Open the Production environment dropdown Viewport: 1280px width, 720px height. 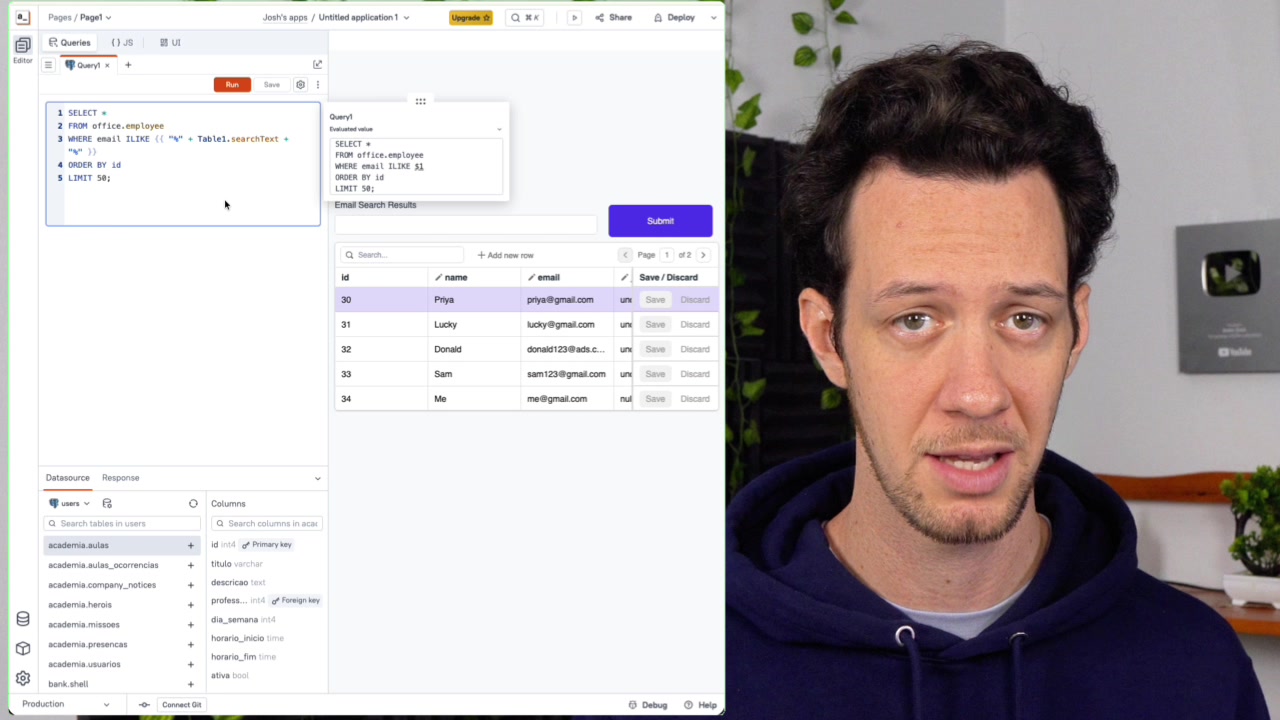coord(68,704)
